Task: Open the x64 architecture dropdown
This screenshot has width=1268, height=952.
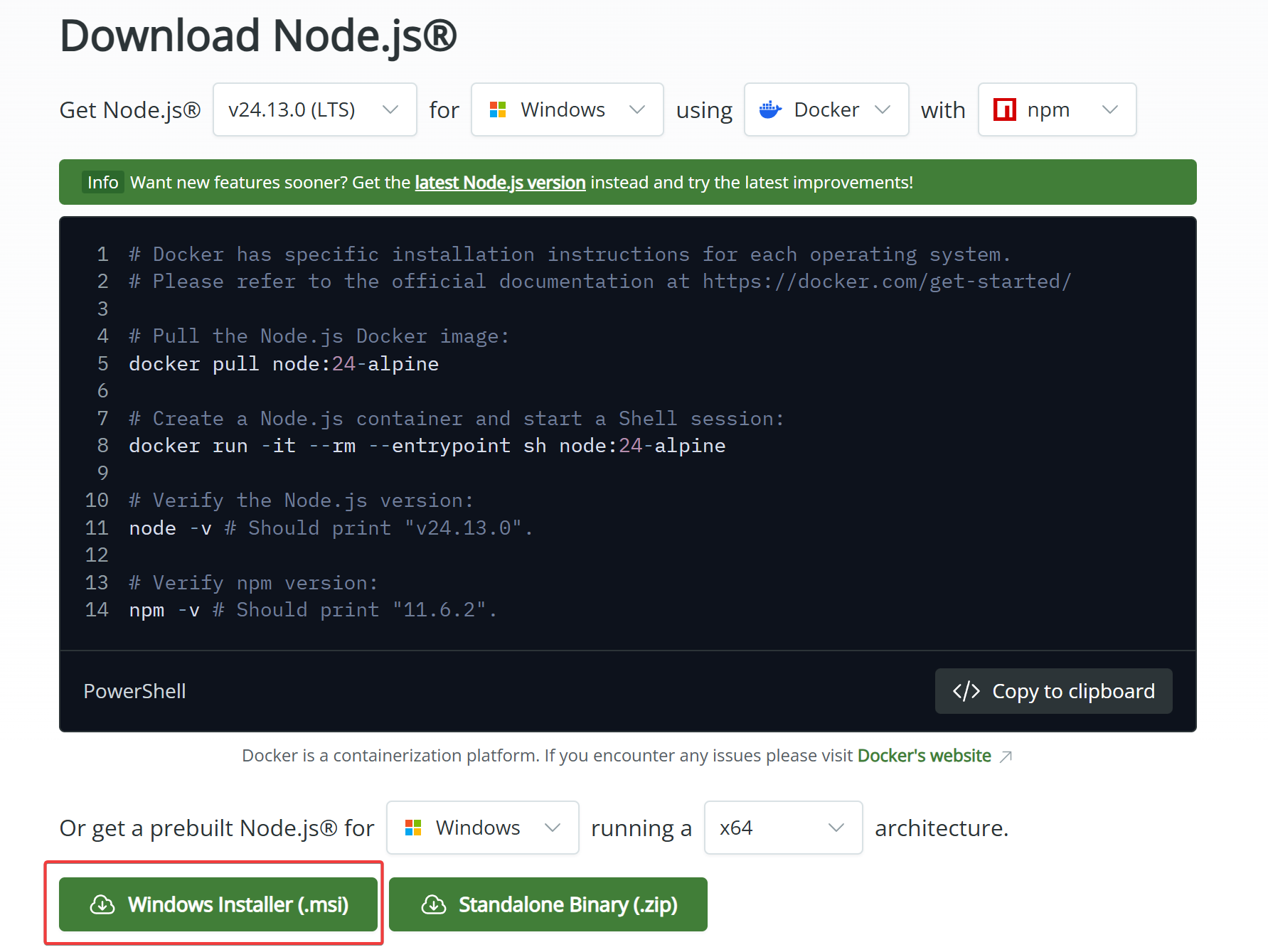Action: coord(783,828)
